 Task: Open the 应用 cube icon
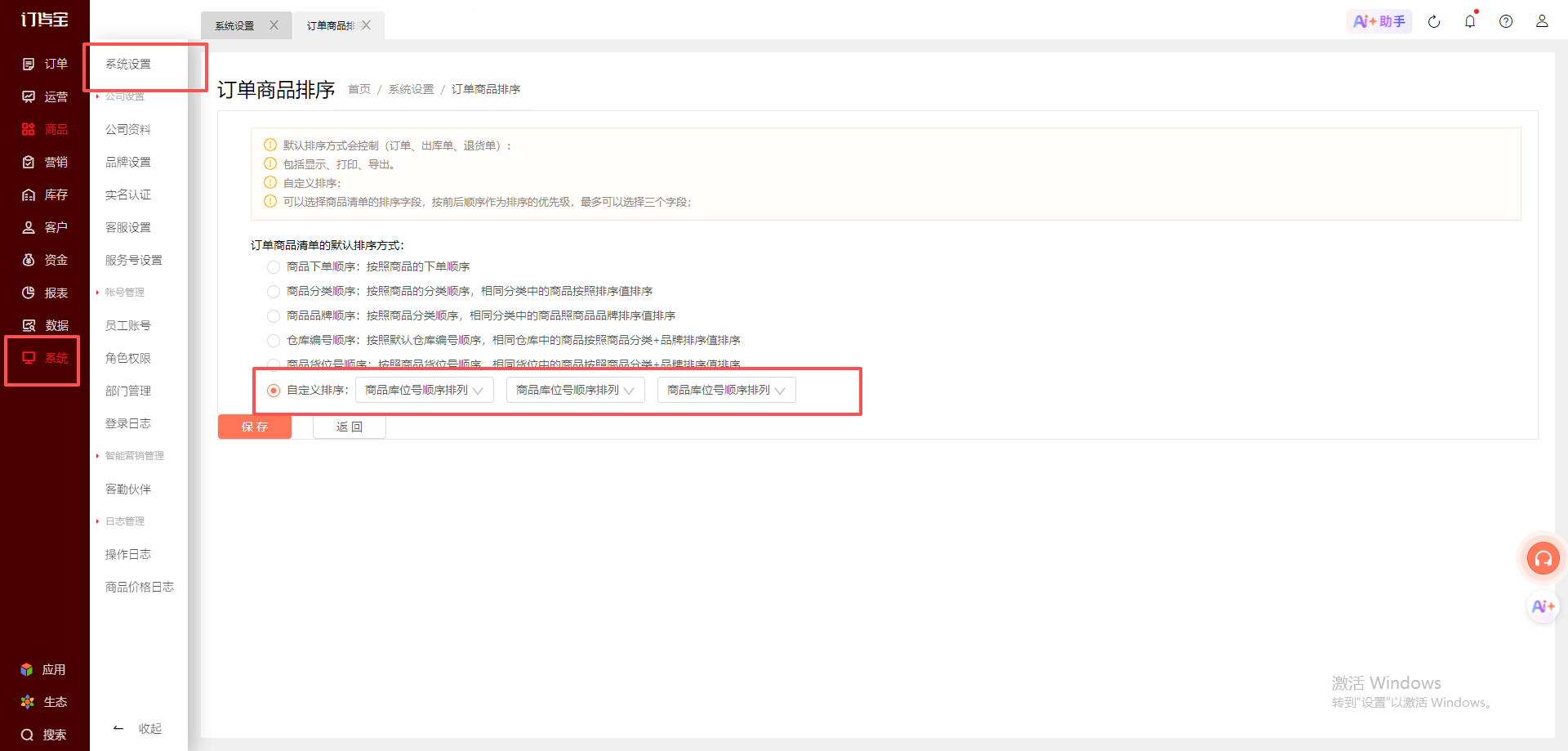[27, 669]
